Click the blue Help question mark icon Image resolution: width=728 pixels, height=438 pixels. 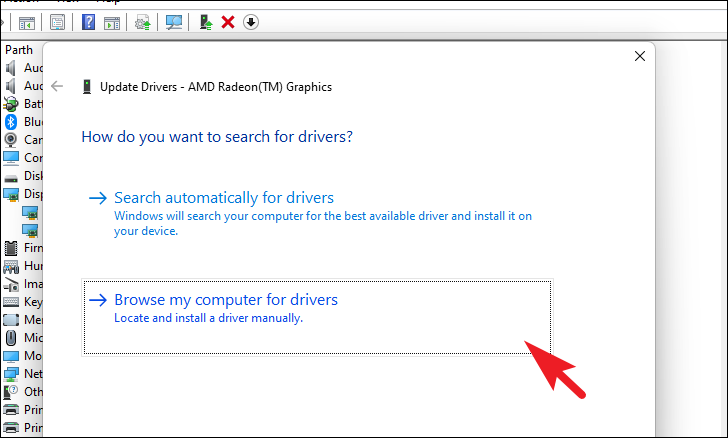pos(88,22)
